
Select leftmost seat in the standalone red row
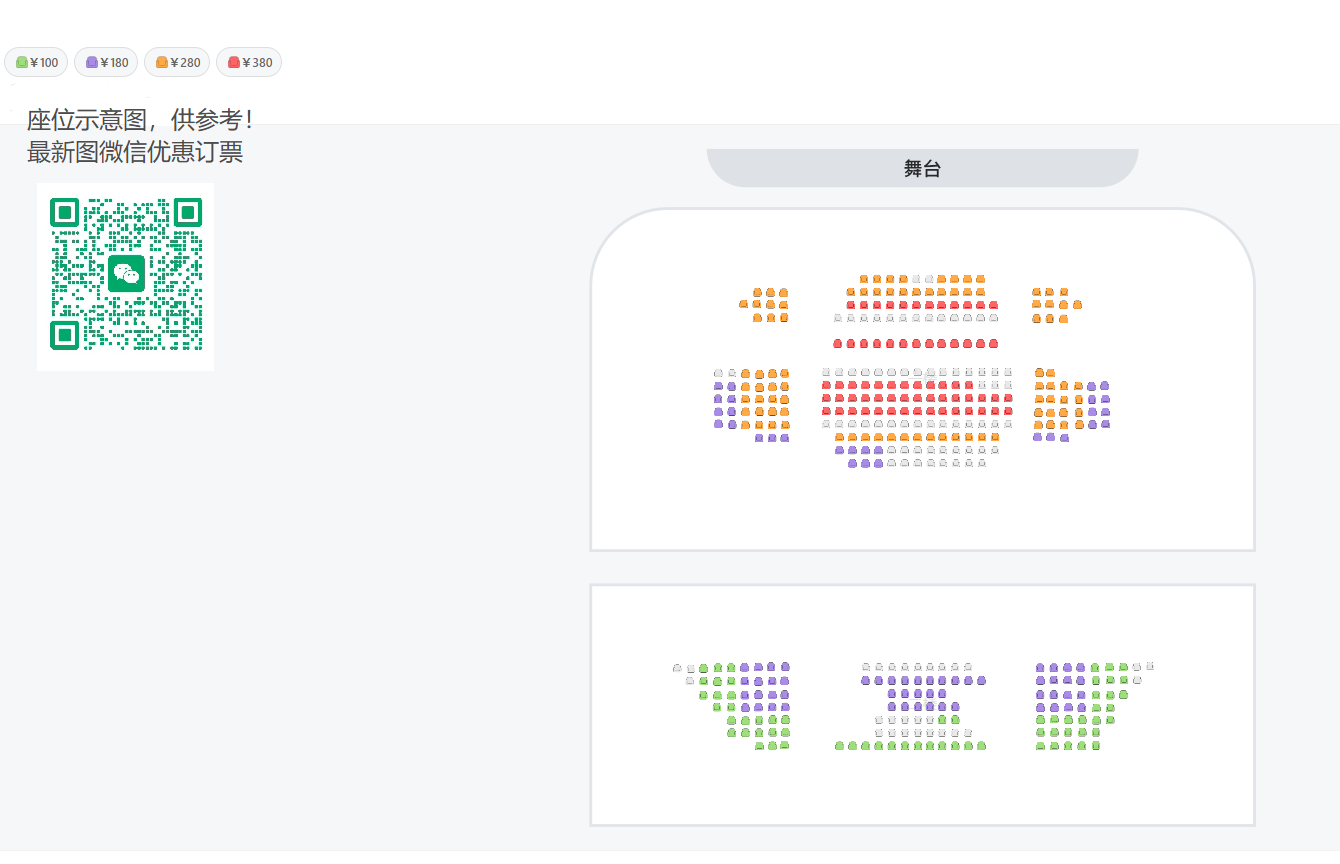pyautogui.click(x=838, y=344)
